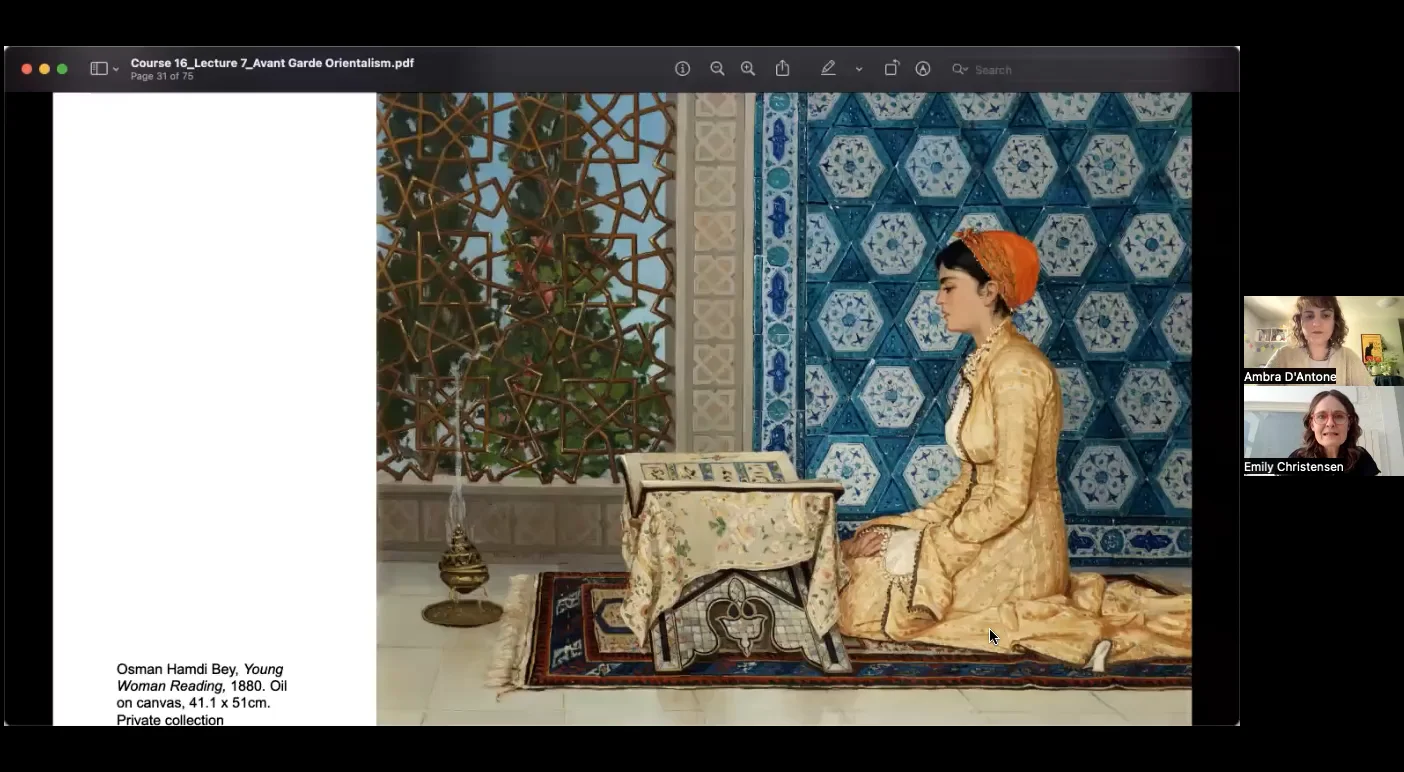Select the Highlight pen tool
The width and height of the screenshot is (1404, 772).
[828, 68]
